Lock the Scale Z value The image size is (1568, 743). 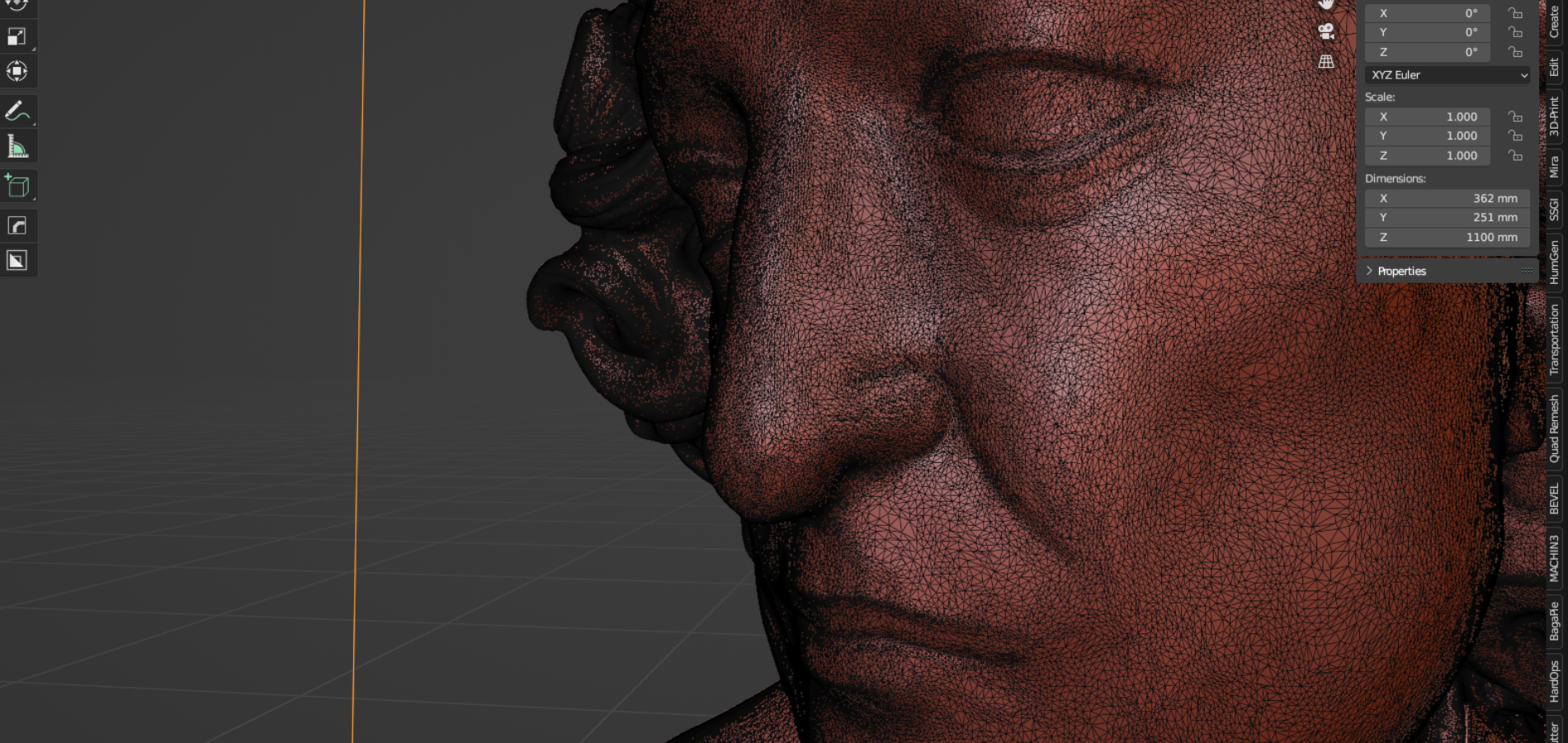[1515, 155]
